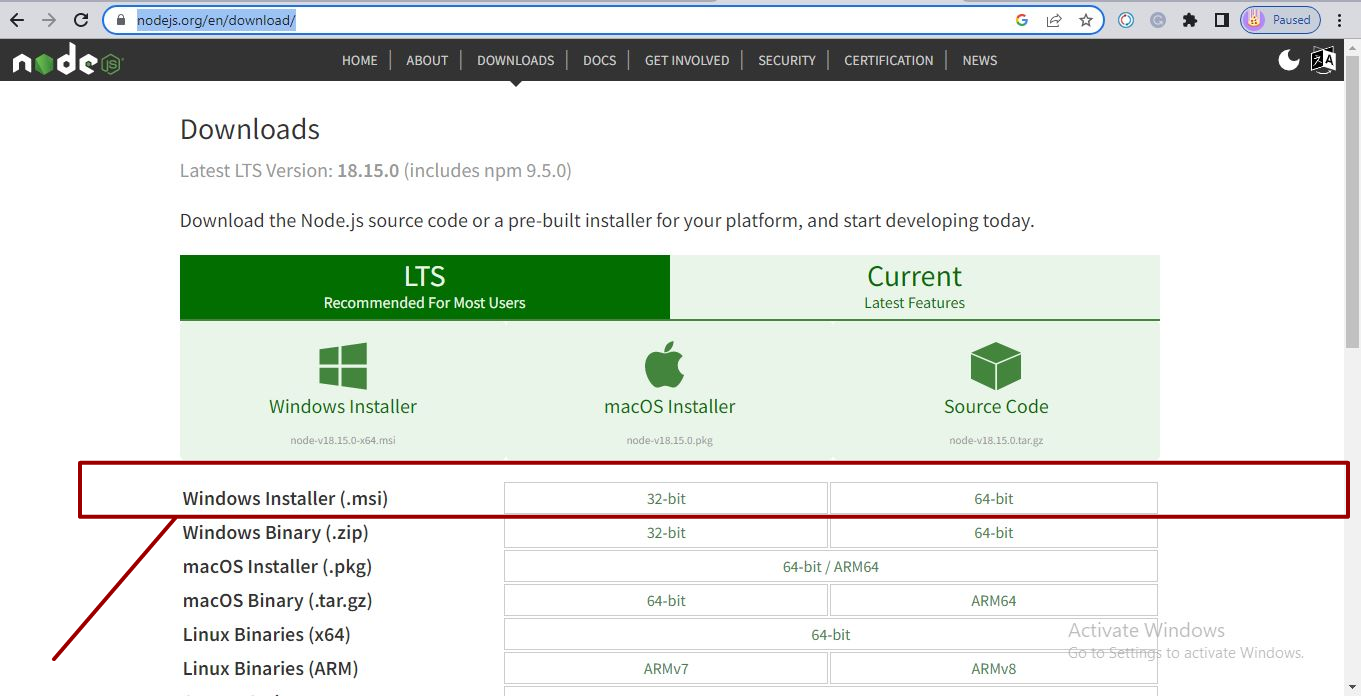Screen dimensions: 1361x696
Task: Download node-v18.15.0.pkg link
Action: [x=670, y=440]
